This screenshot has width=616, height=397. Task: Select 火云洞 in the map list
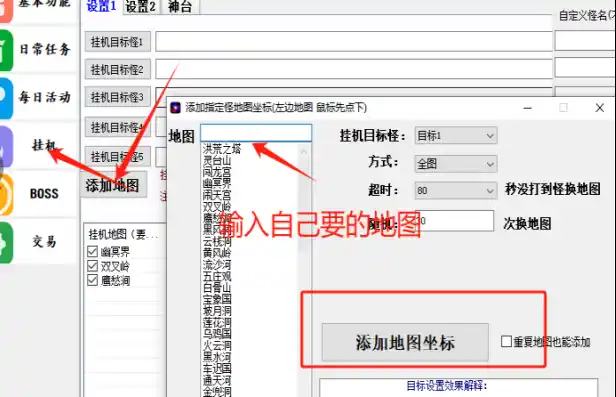coord(217,346)
